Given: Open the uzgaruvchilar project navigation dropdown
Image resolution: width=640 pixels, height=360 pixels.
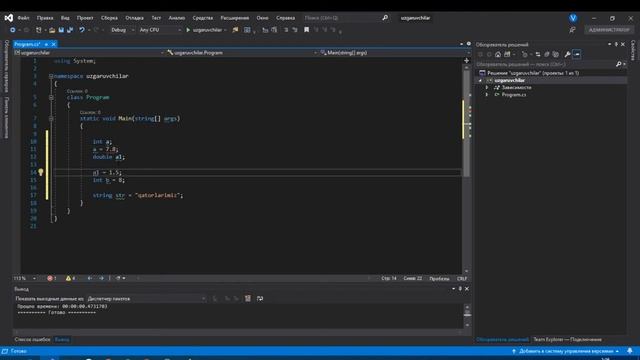Looking at the screenshot, I should (x=89, y=53).
